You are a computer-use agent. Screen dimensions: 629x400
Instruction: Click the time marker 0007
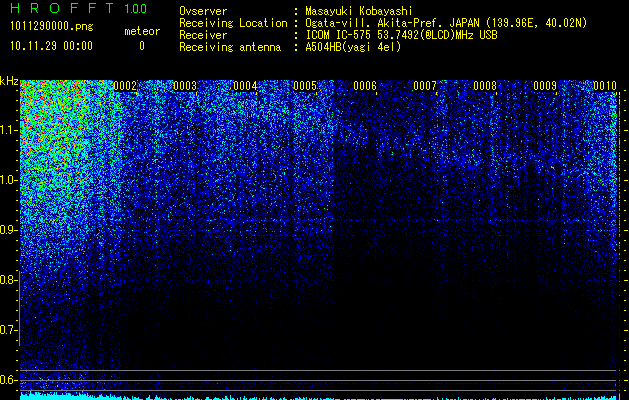click(x=425, y=86)
